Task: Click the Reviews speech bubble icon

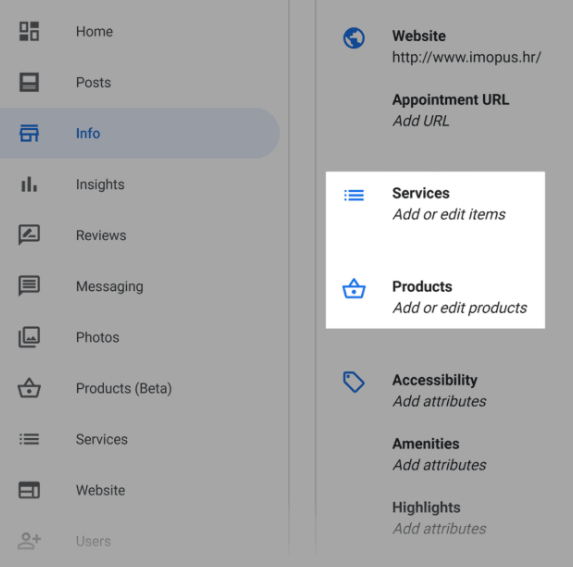Action: (x=29, y=235)
